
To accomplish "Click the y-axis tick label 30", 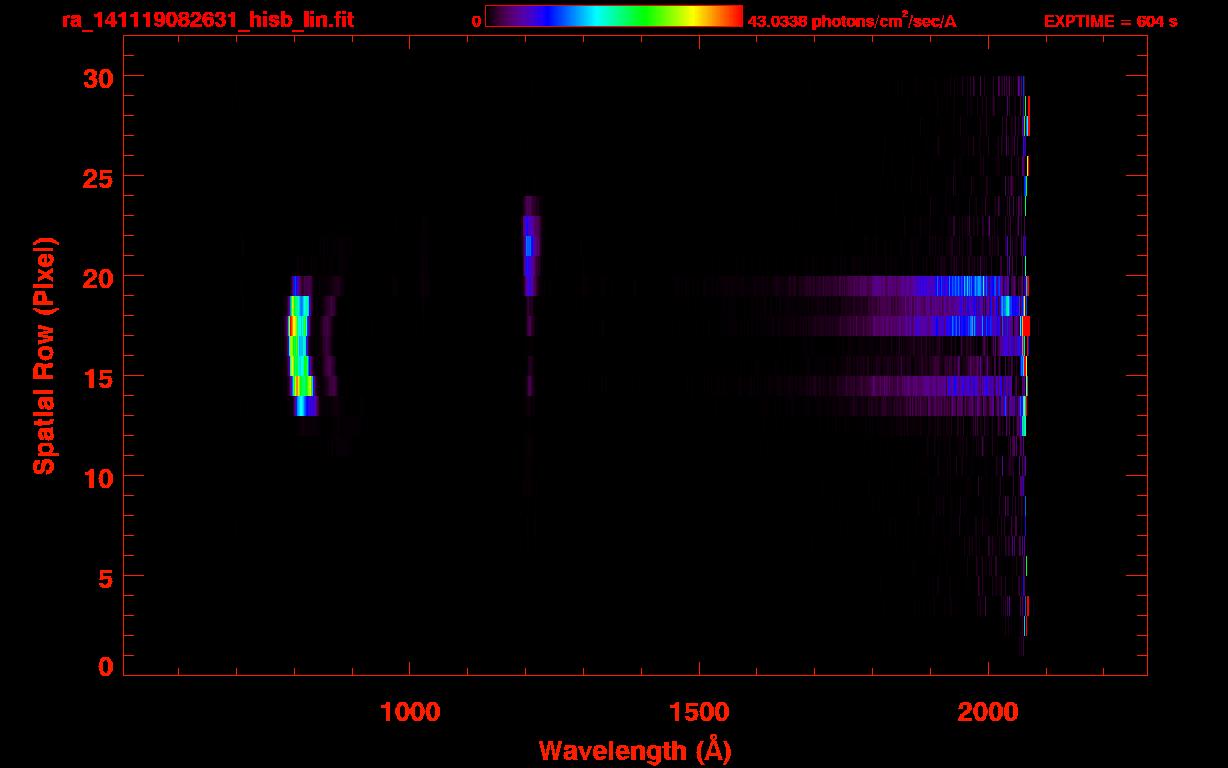I will click(96, 77).
